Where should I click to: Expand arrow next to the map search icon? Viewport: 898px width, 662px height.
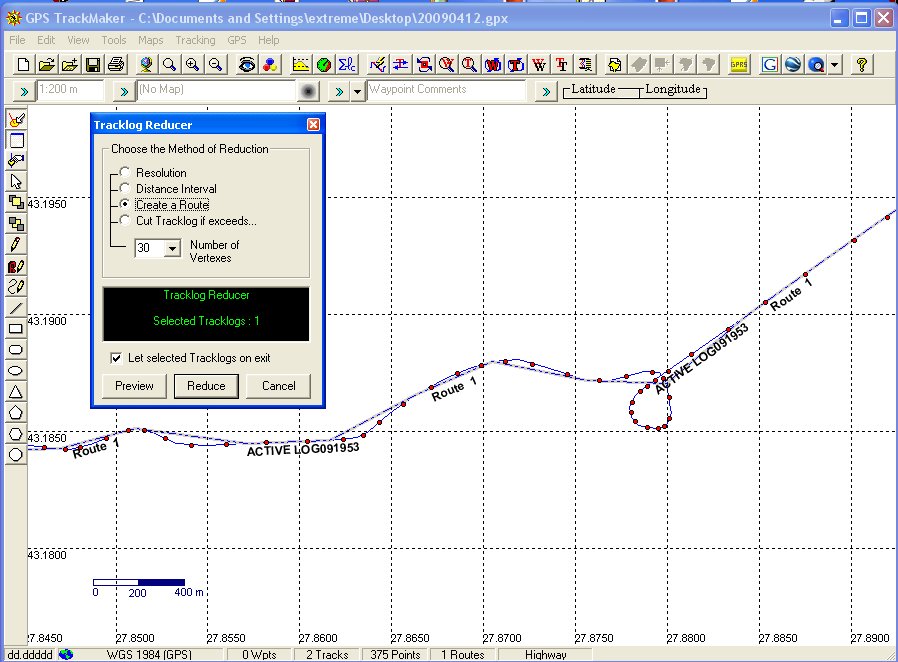tap(835, 65)
